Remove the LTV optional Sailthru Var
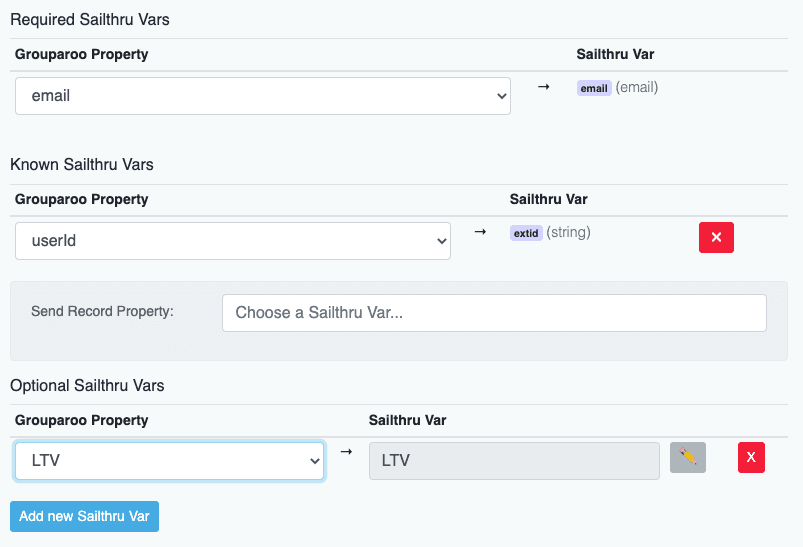 click(x=751, y=457)
